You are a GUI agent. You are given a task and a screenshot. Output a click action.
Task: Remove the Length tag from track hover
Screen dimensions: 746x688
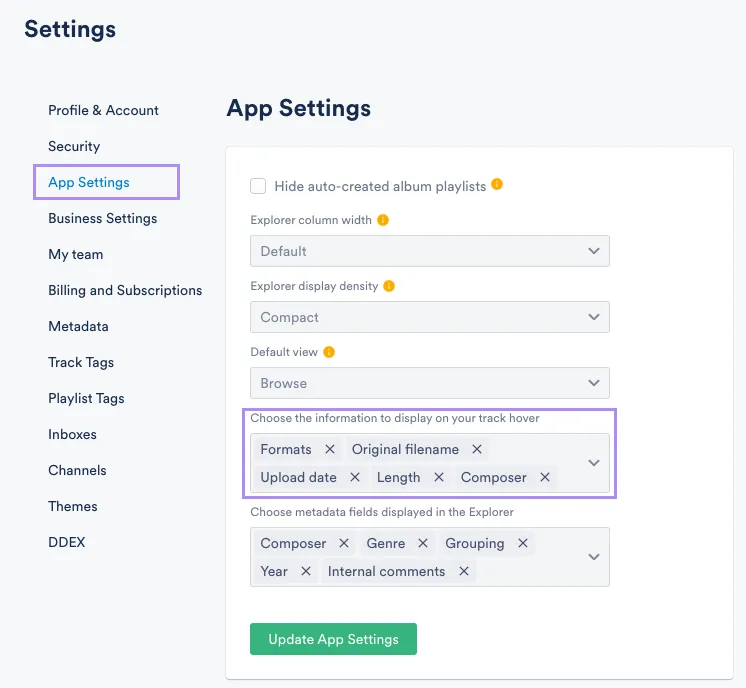[x=439, y=478]
